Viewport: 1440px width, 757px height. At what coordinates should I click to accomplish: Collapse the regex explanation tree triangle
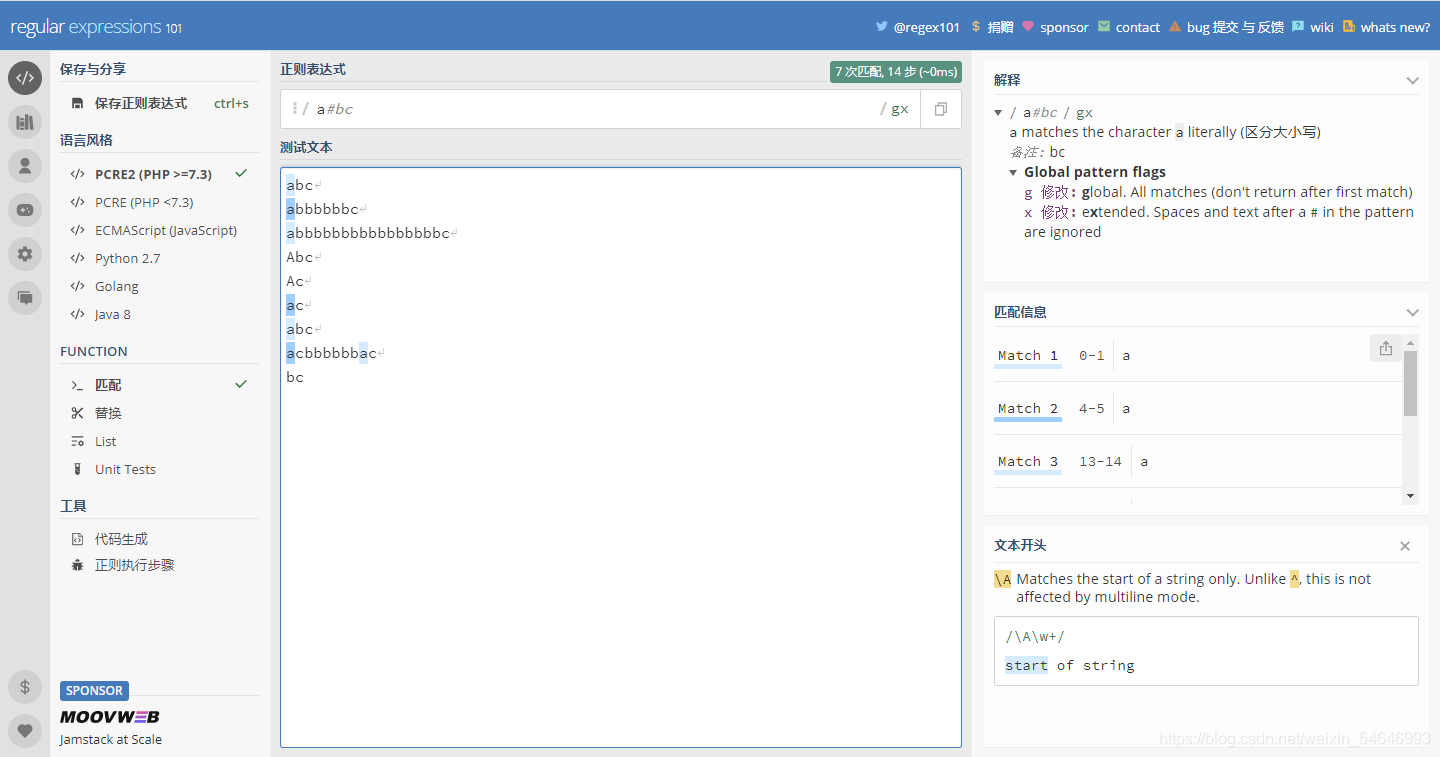pyautogui.click(x=999, y=112)
